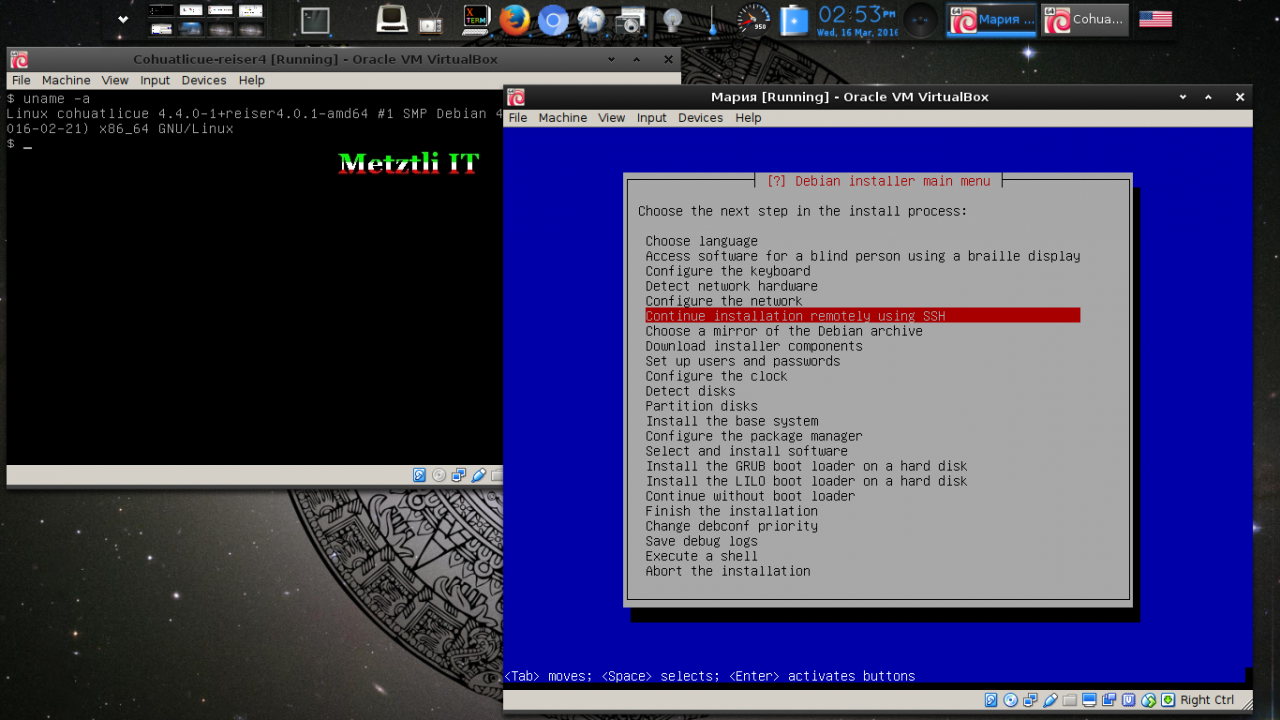This screenshot has width=1280, height=720.
Task: Open File menu in Мария window
Action: (518, 118)
